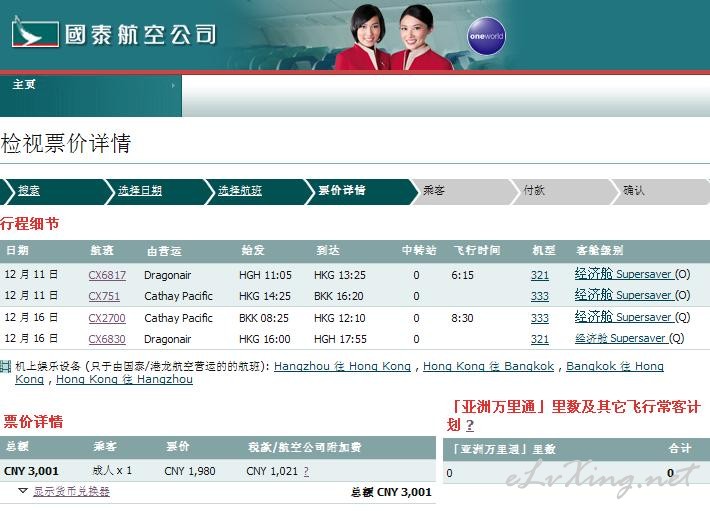Click the bold CNY 3,001 total amount
Image resolution: width=710 pixels, height=511 pixels.
[31, 471]
